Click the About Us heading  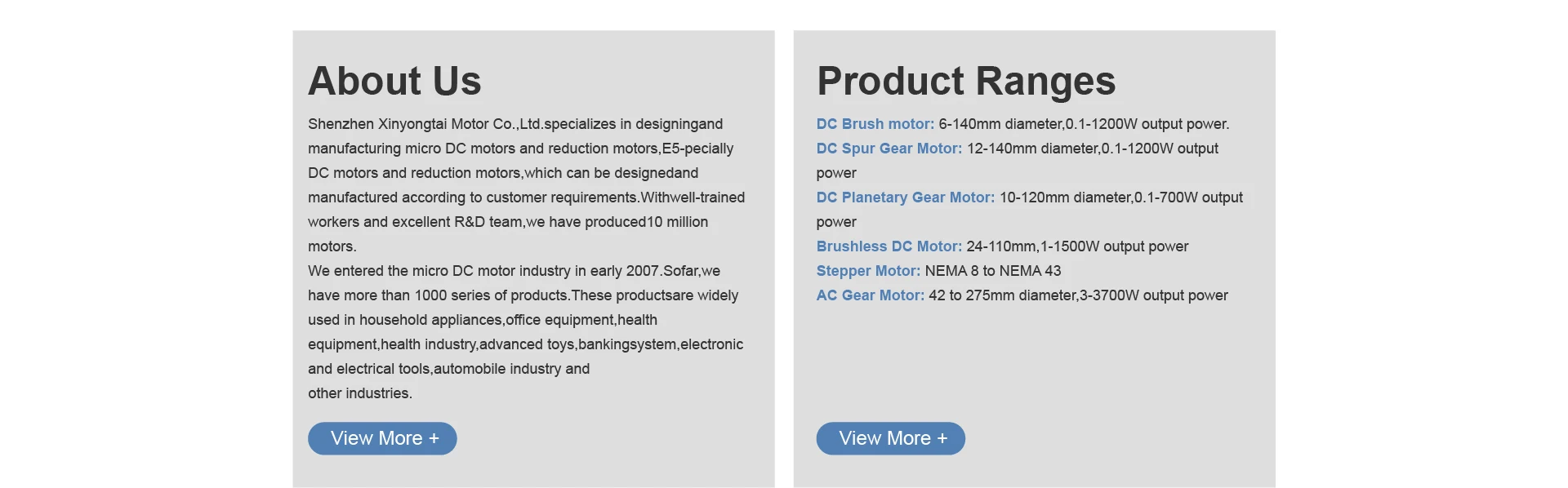394,81
